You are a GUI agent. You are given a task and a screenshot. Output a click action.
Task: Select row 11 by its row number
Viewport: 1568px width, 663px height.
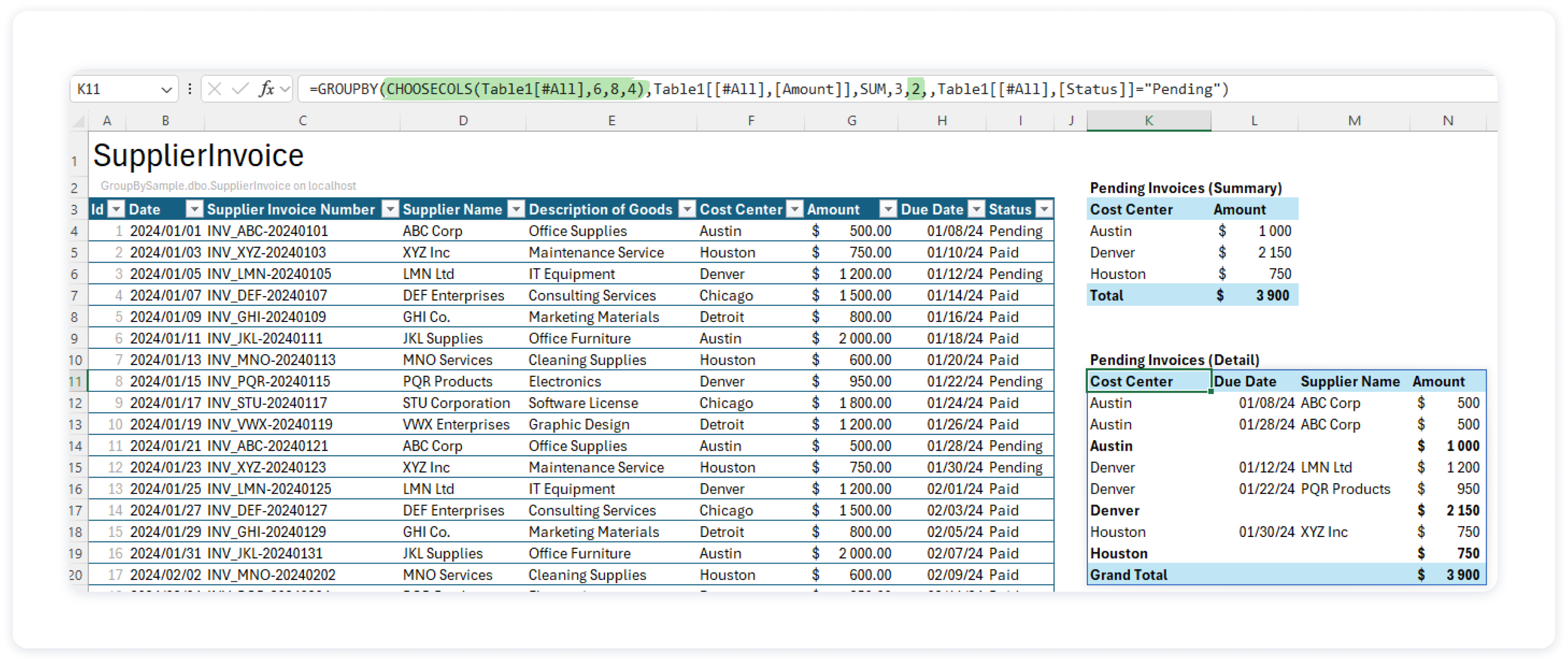pos(74,381)
